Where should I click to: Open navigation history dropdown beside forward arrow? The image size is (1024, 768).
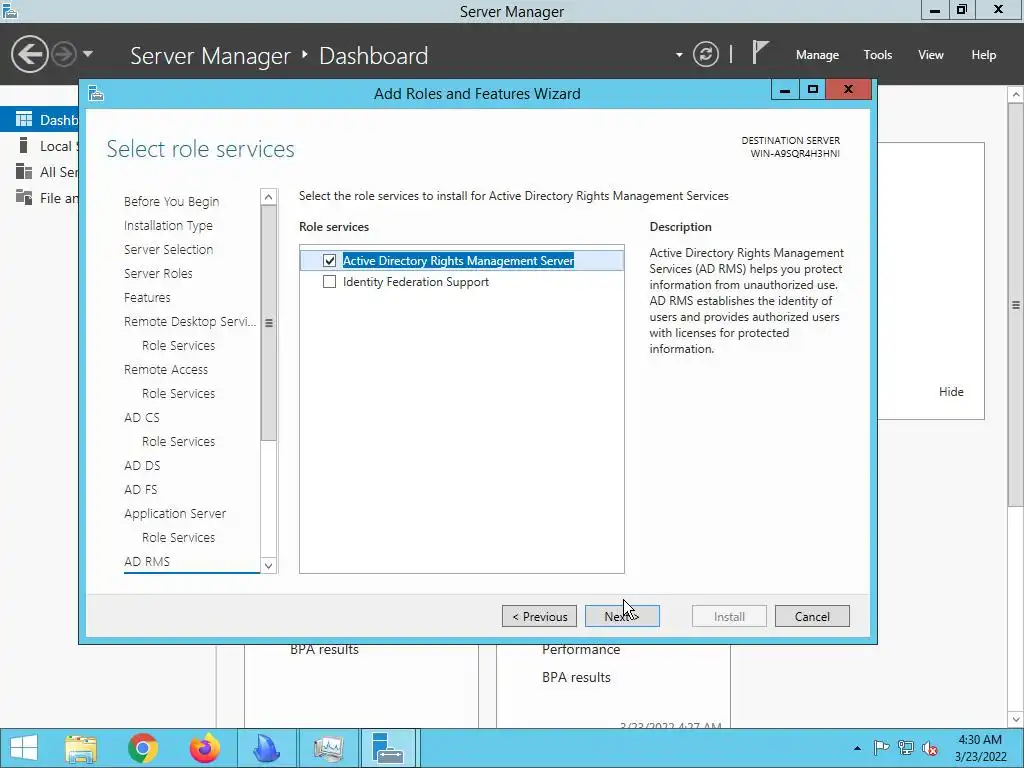pyautogui.click(x=88, y=54)
